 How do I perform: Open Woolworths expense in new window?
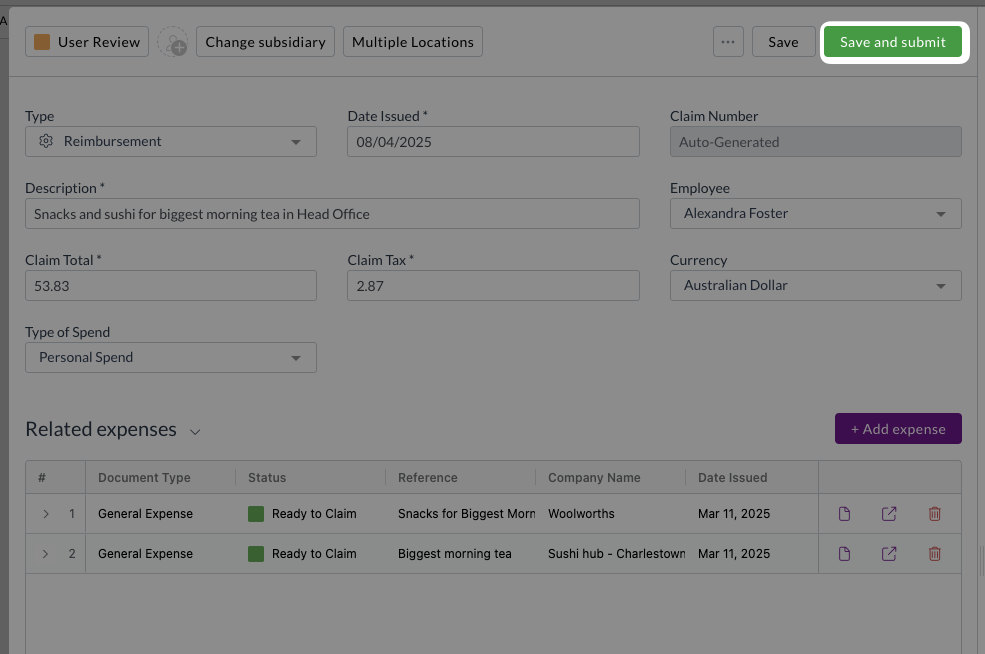pos(889,514)
